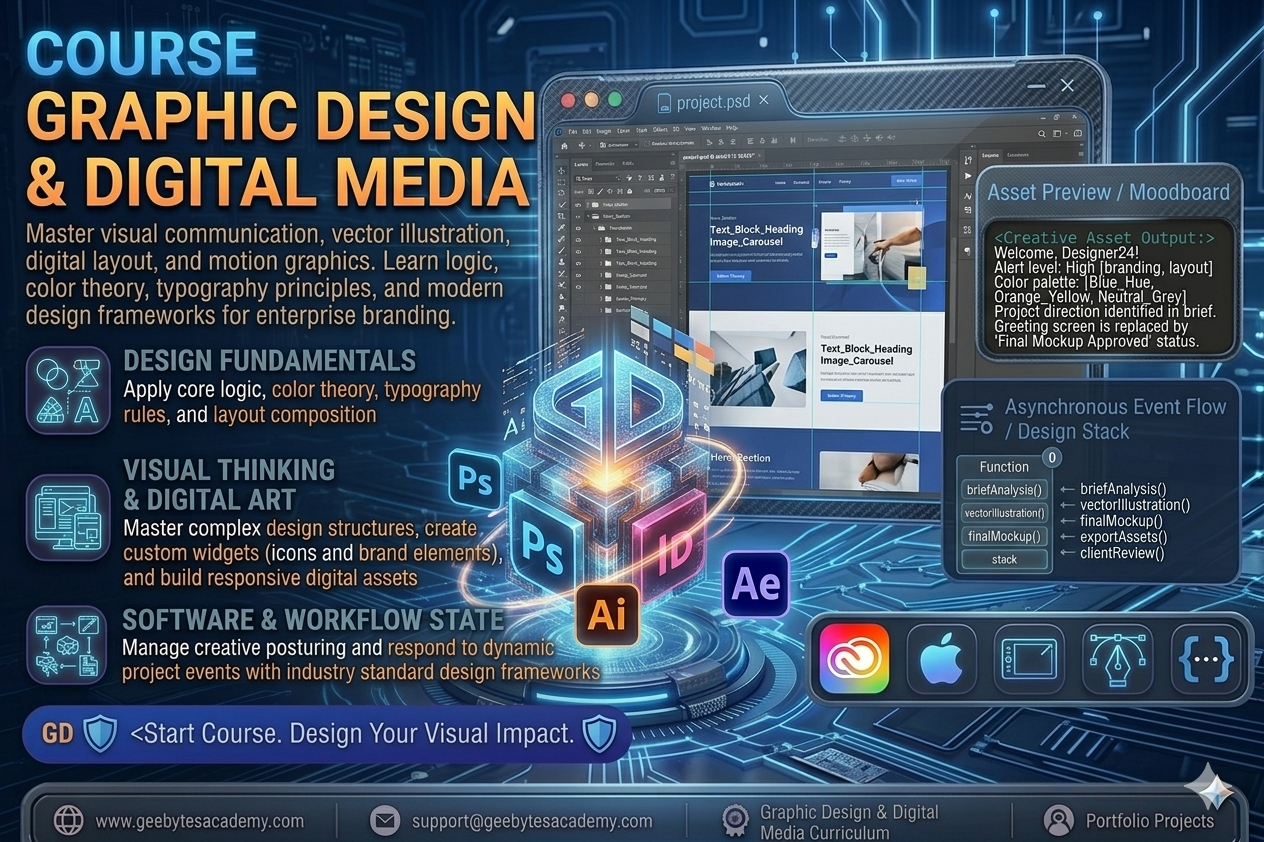1264x842 pixels.
Task: Click the GD badge on Start Course banner
Action: tap(59, 734)
